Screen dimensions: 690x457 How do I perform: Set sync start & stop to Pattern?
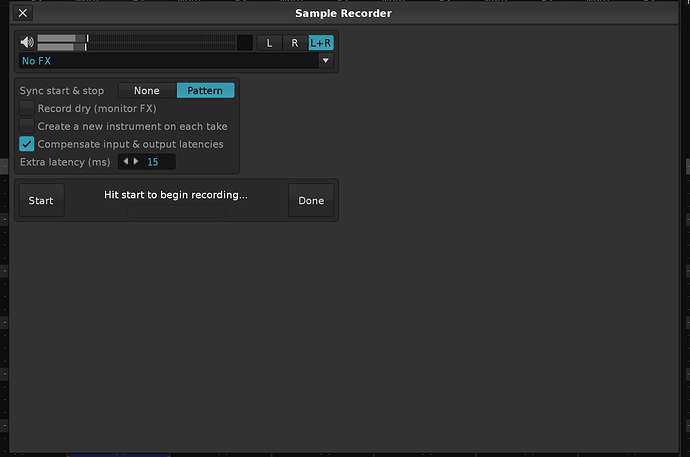pyautogui.click(x=205, y=91)
